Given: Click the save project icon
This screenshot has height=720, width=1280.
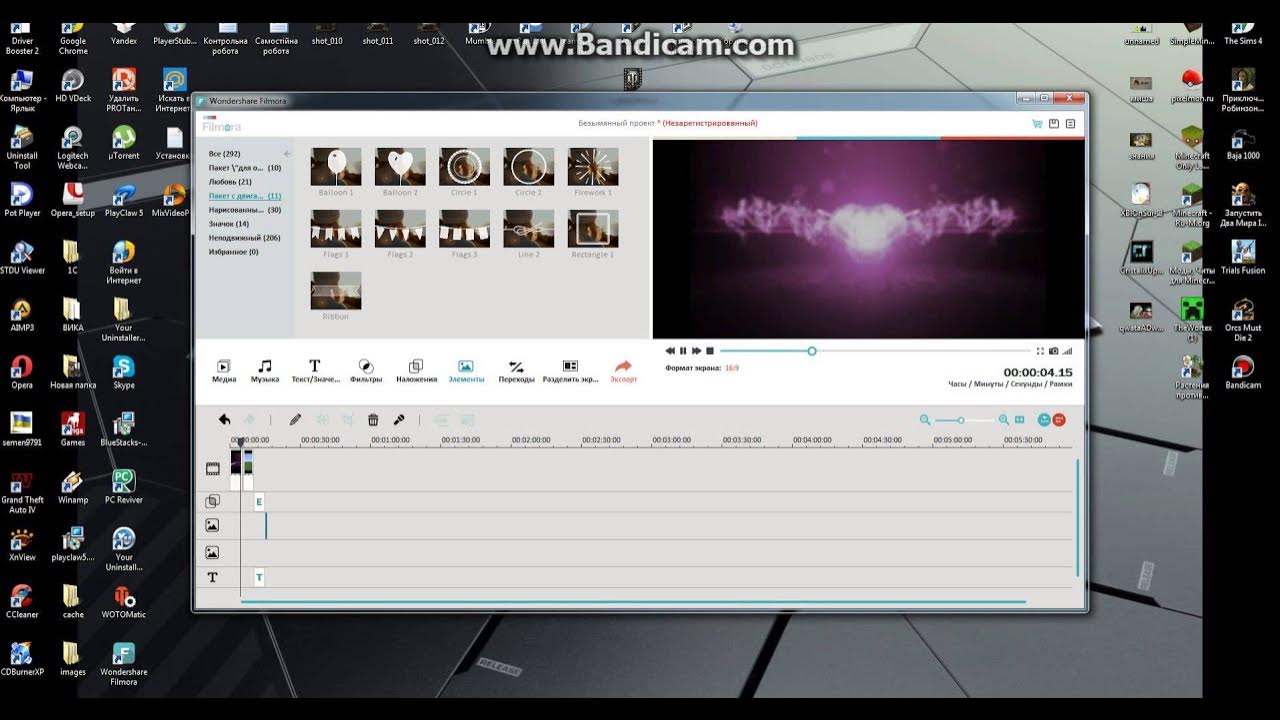Looking at the screenshot, I should pos(1054,124).
